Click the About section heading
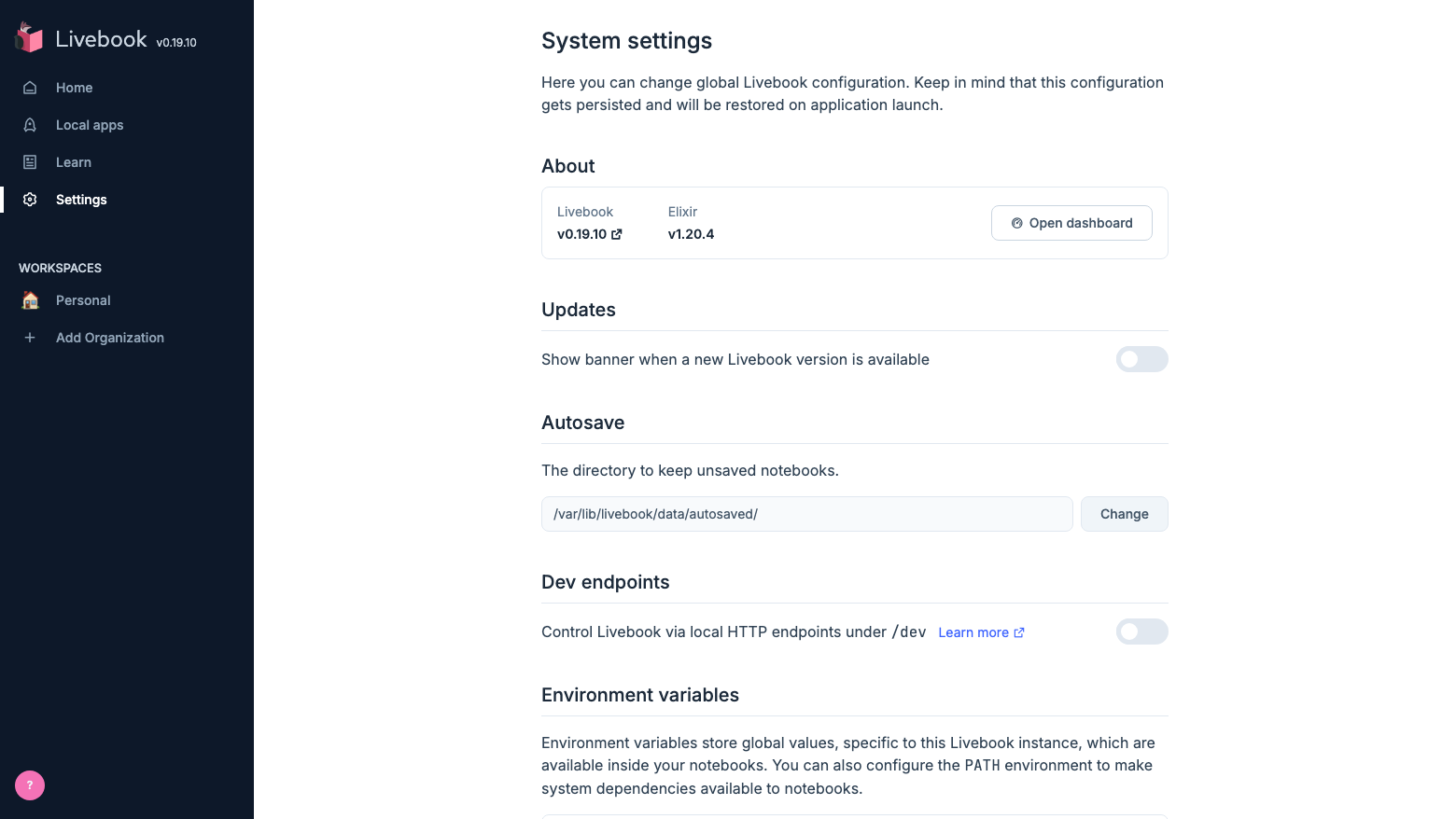 click(568, 166)
